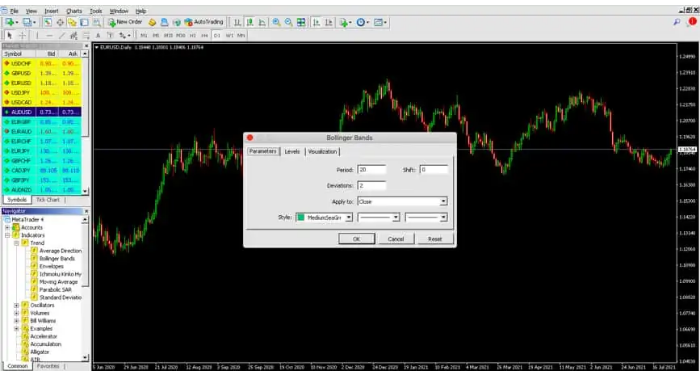Select the crosshair cursor tool
700x376 pixels.
21,35
